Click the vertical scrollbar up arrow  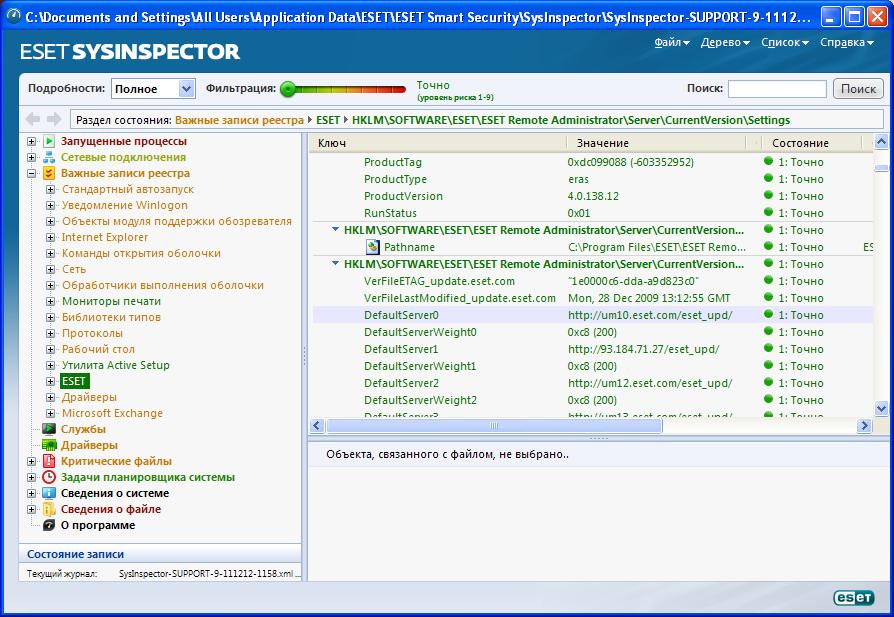(x=881, y=141)
